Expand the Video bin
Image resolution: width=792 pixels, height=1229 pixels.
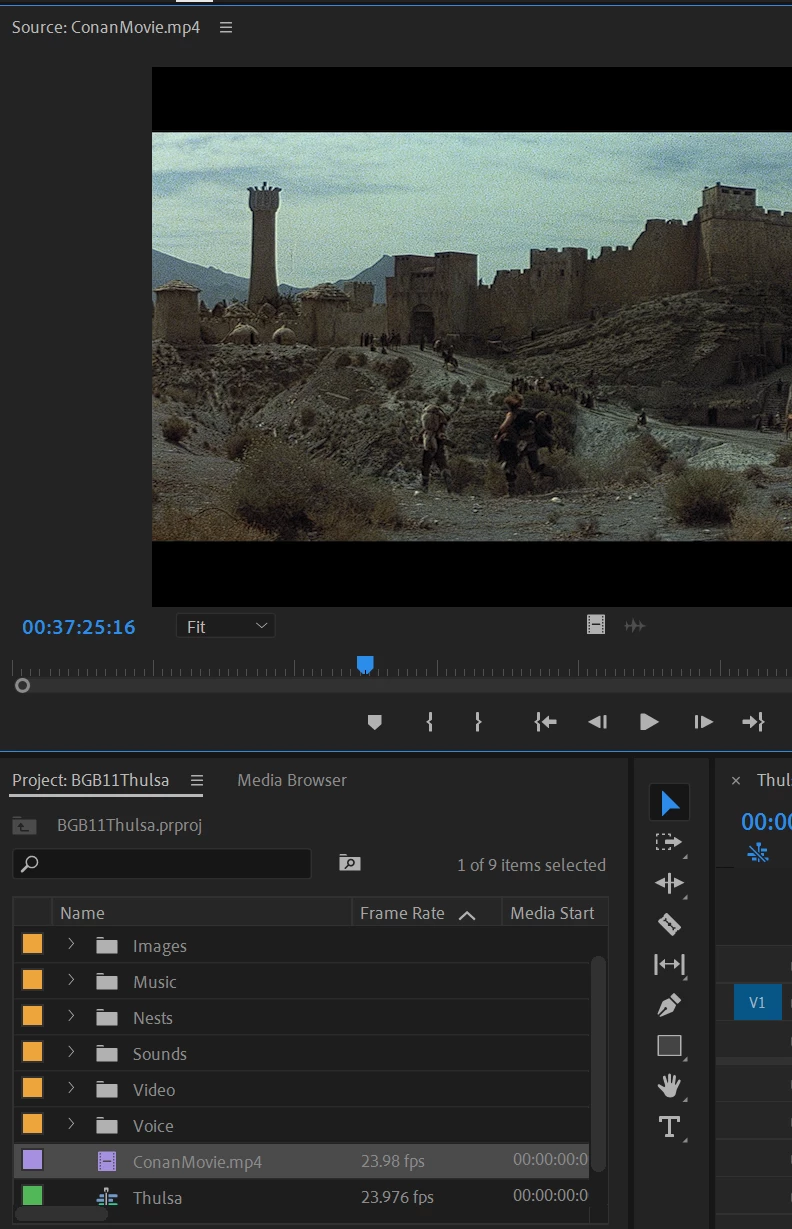[71, 1088]
